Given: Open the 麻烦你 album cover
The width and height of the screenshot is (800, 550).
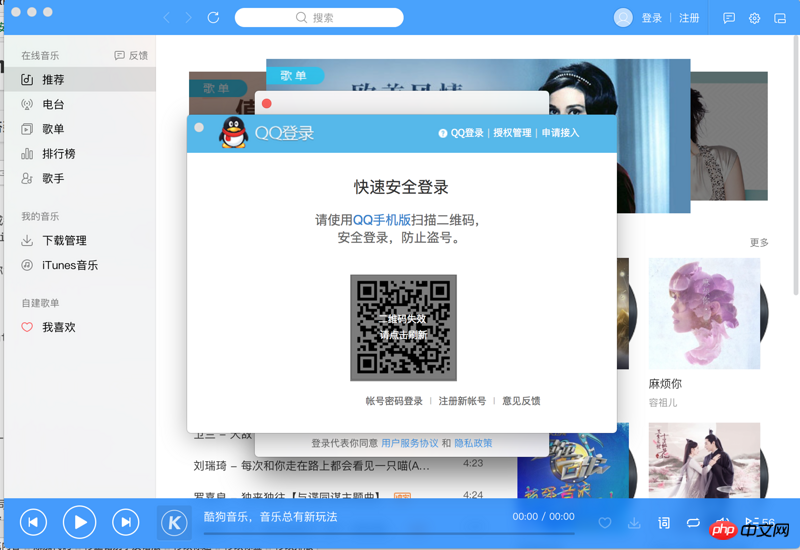Looking at the screenshot, I should (x=704, y=313).
